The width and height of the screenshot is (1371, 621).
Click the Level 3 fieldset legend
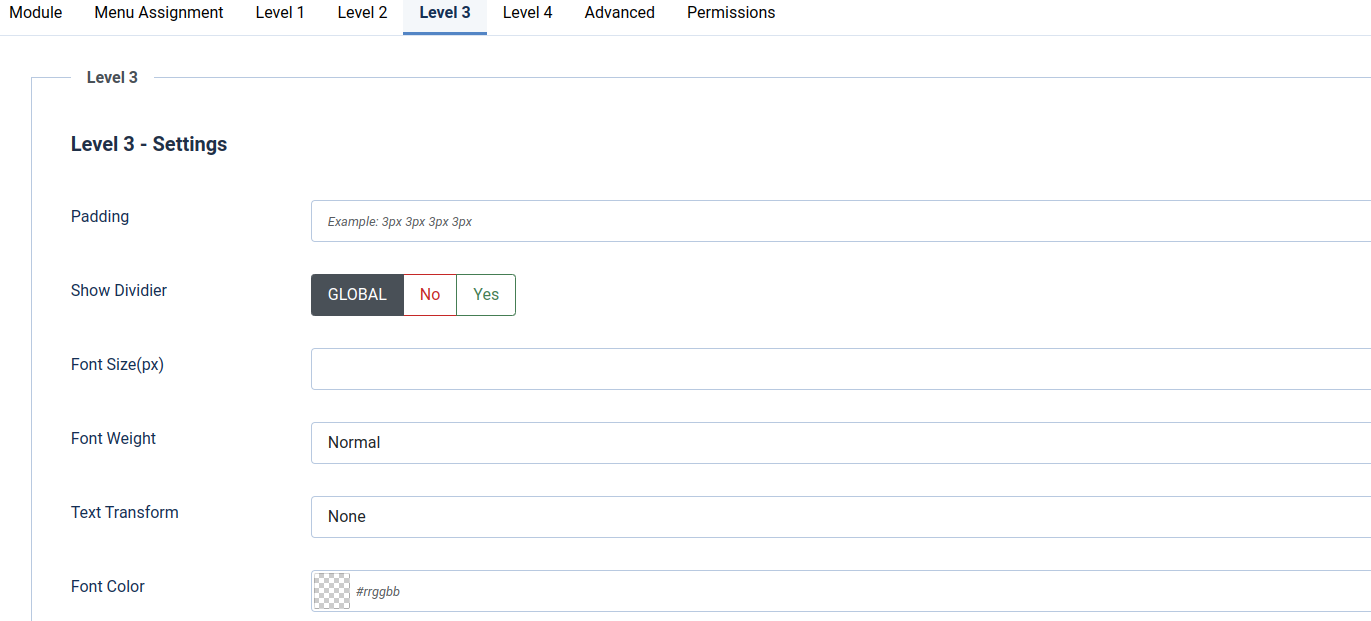[112, 77]
